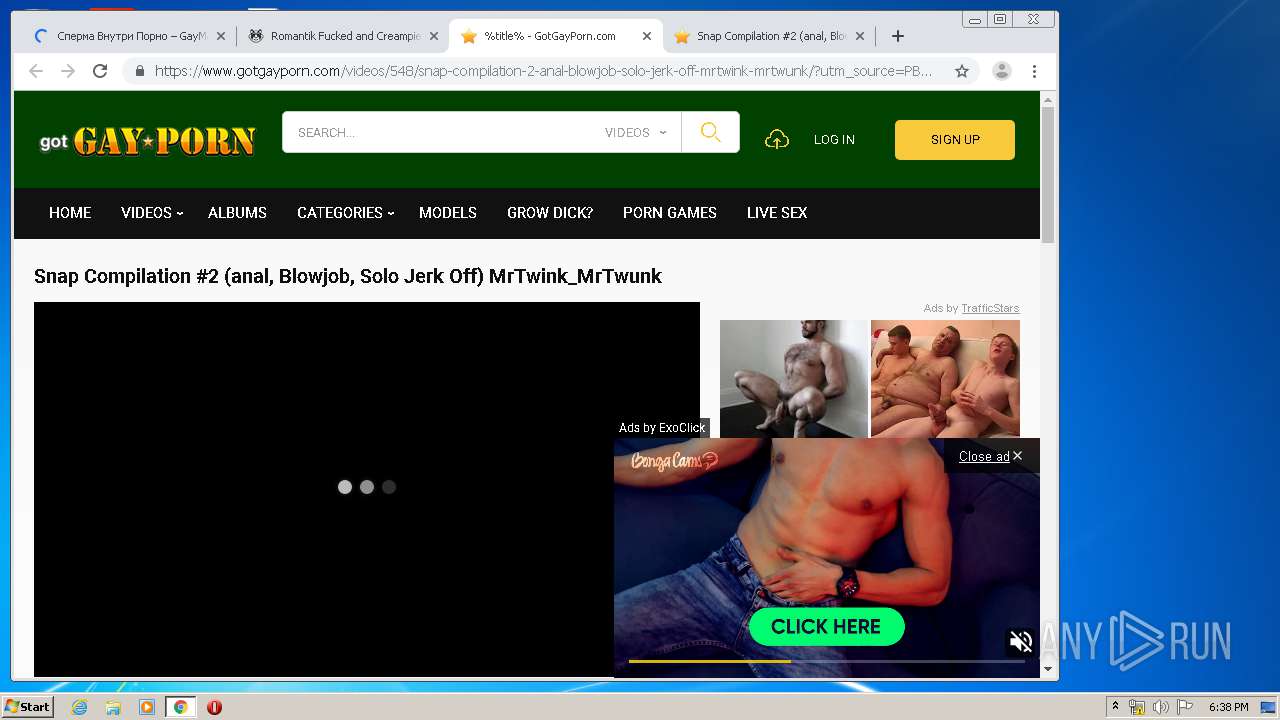The image size is (1280, 720).
Task: Click the TrafficStars ads link
Action: (990, 308)
